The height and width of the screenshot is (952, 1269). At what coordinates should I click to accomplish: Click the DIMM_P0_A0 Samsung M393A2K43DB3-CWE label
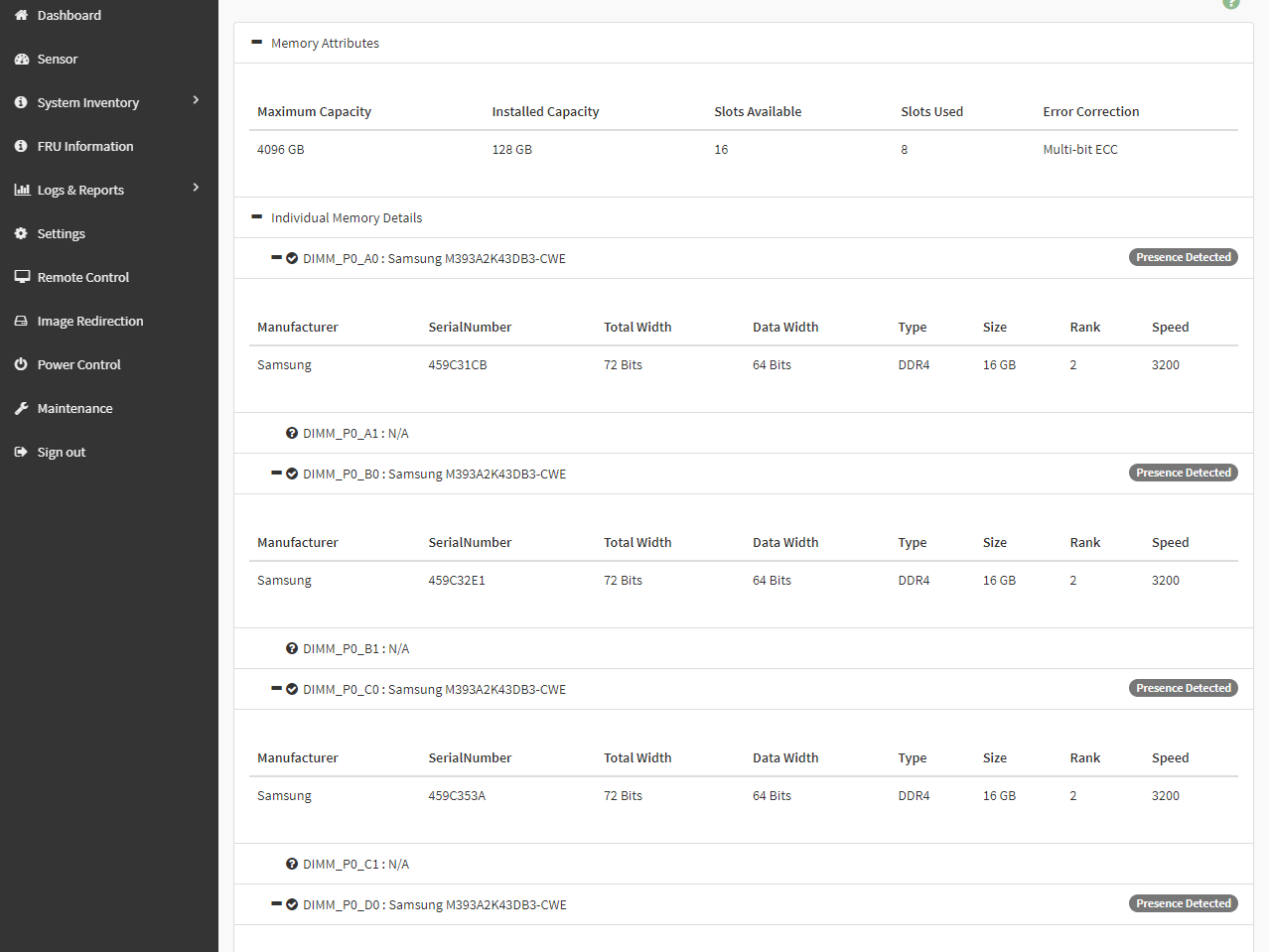click(435, 258)
